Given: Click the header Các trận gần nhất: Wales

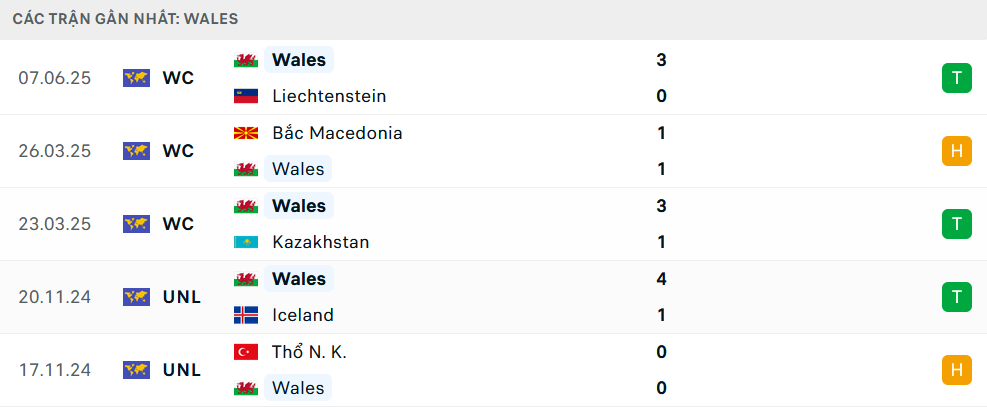Looking at the screenshot, I should click(x=125, y=19).
